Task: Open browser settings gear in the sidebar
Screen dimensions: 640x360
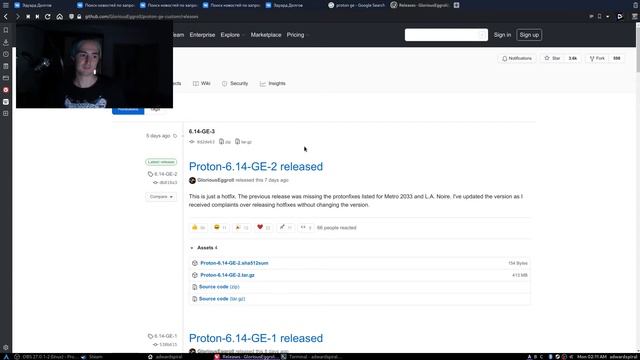Action: [6, 348]
